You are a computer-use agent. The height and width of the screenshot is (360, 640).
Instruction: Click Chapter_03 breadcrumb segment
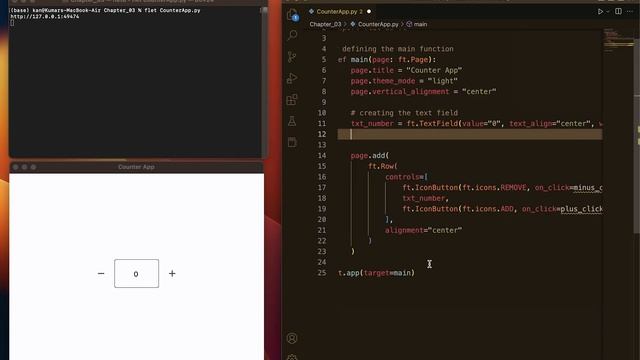tap(325, 24)
